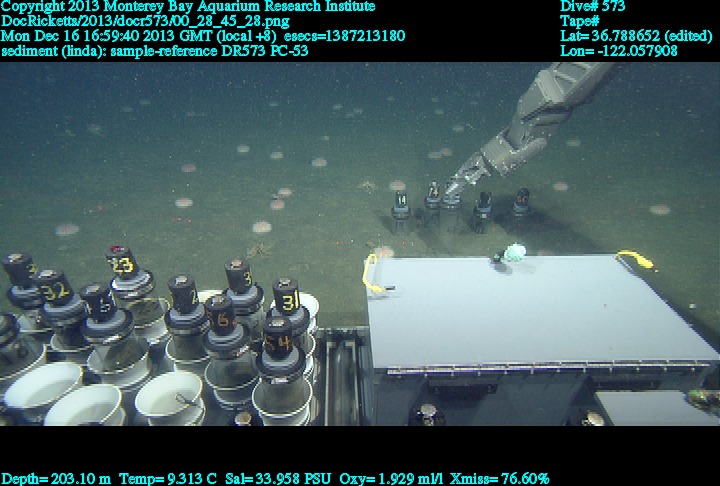Screen dimensions: 720x486
Task: Click the Lon= -122.057908 reading
Action: click(619, 51)
